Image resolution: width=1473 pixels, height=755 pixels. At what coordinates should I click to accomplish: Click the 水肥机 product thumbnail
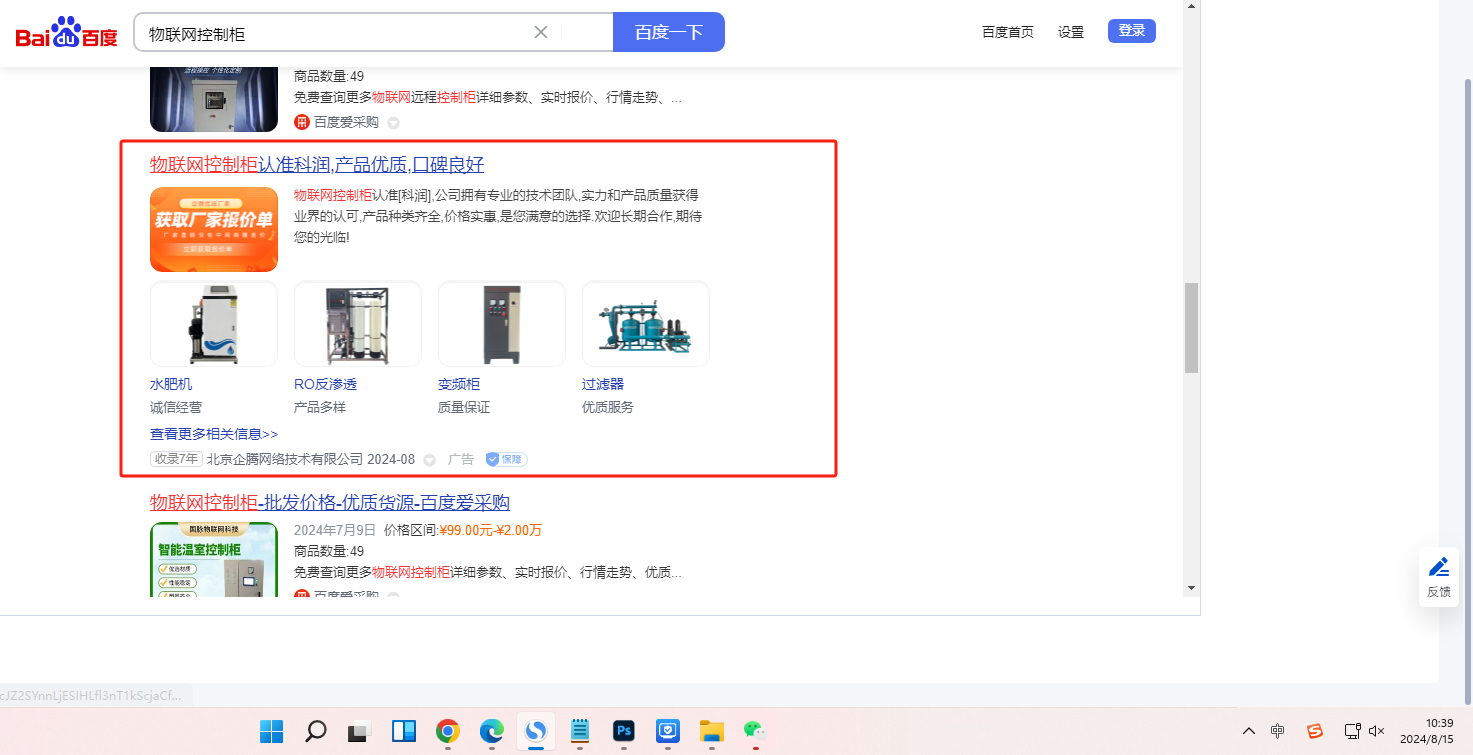point(214,324)
